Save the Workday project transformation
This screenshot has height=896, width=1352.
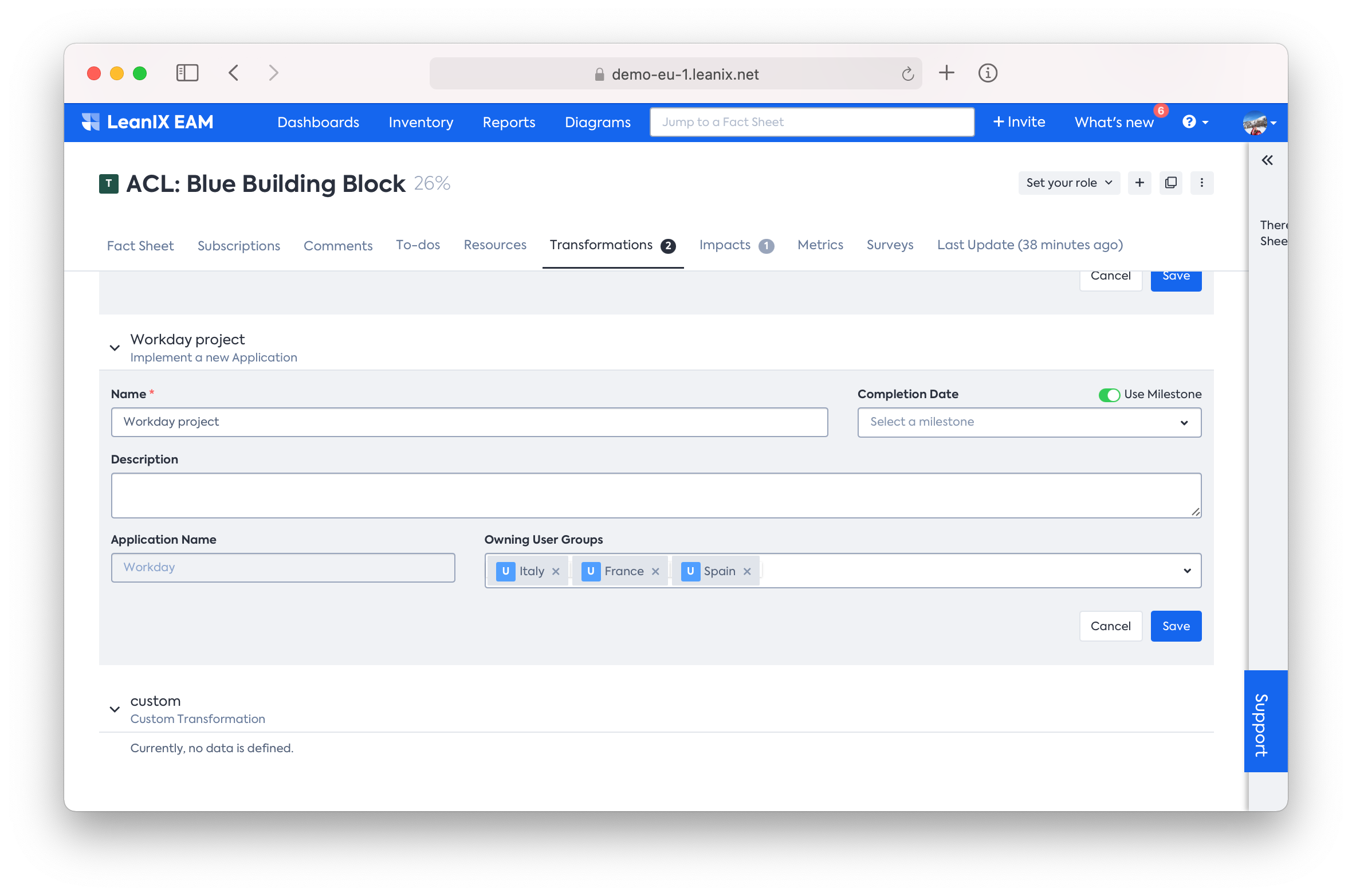[1176, 626]
